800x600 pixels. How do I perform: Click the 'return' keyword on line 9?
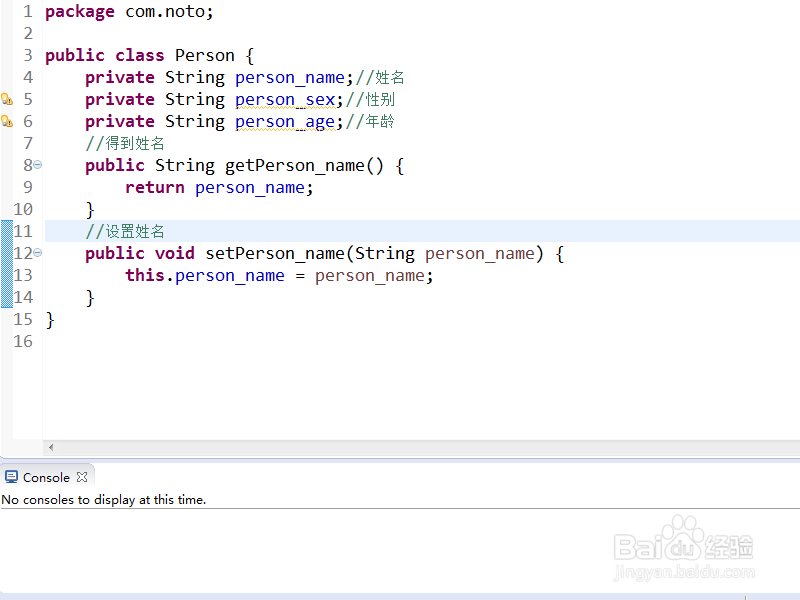(x=155, y=187)
